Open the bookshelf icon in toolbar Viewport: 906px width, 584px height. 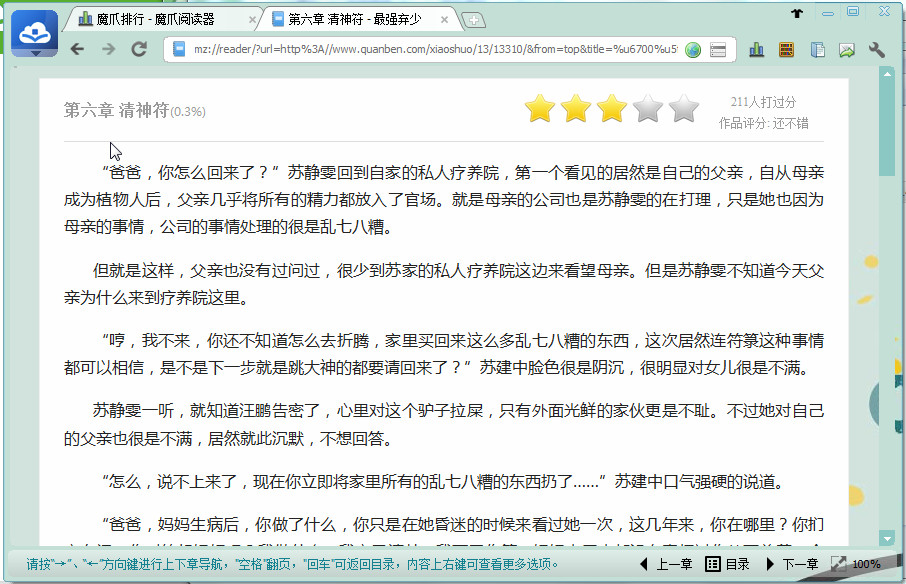coord(786,50)
